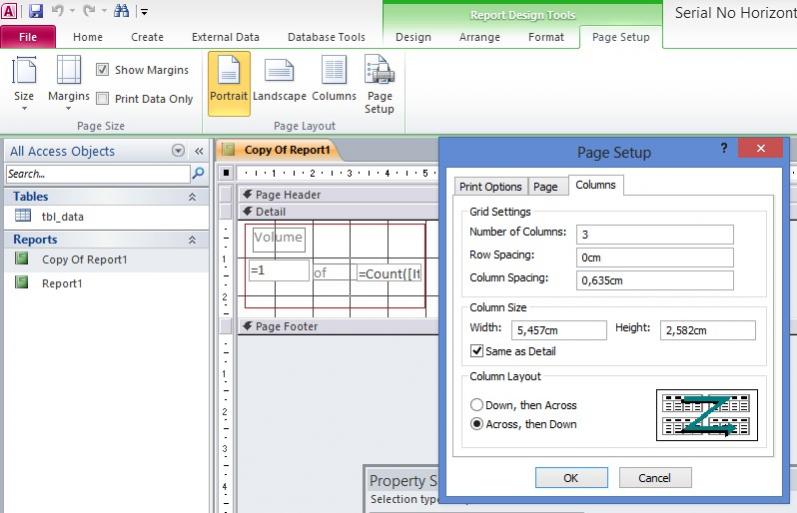This screenshot has width=797, height=513.
Task: Switch to Print Options tab in dialog
Action: 490,187
